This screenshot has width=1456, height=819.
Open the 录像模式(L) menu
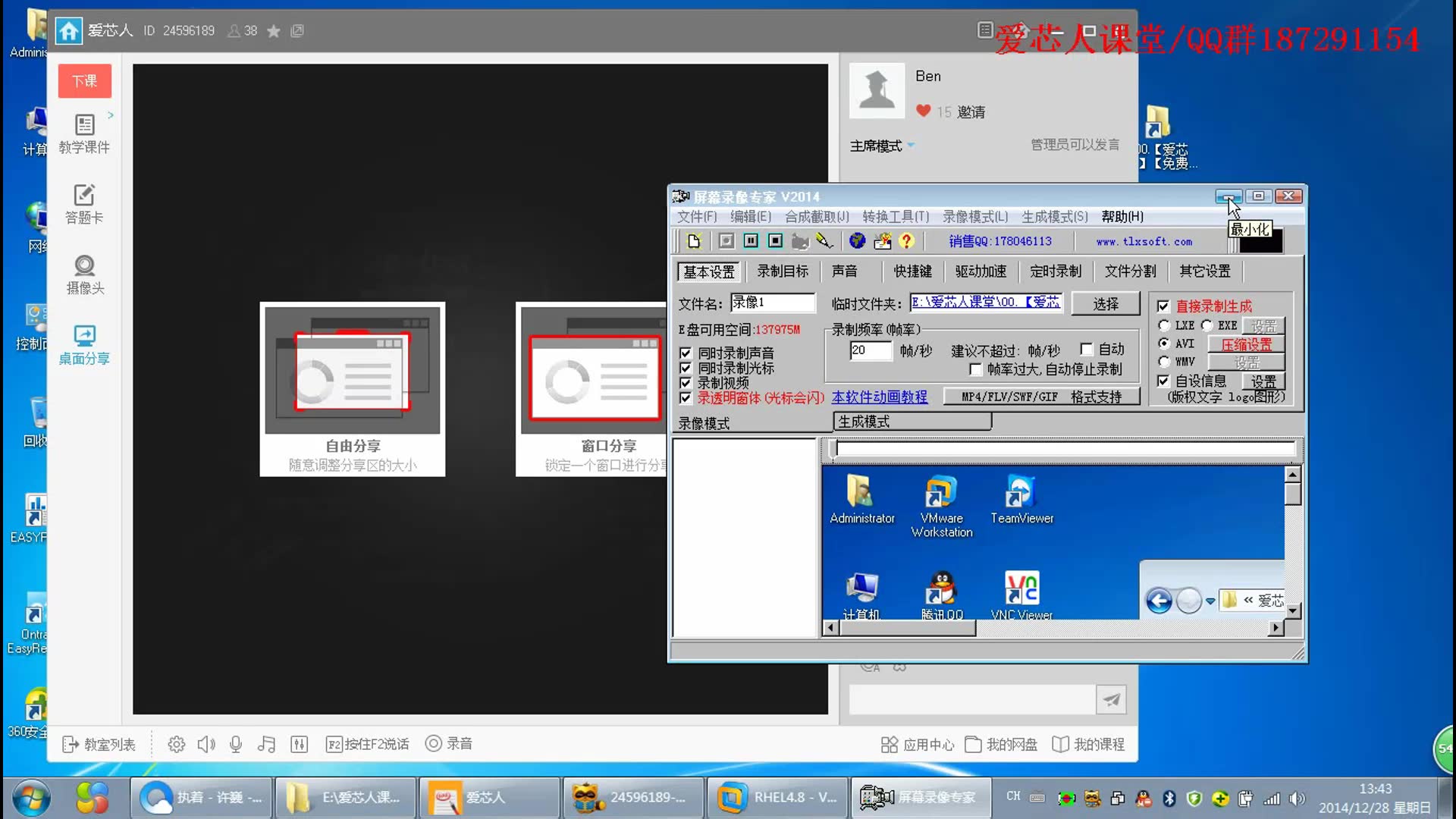tap(975, 217)
